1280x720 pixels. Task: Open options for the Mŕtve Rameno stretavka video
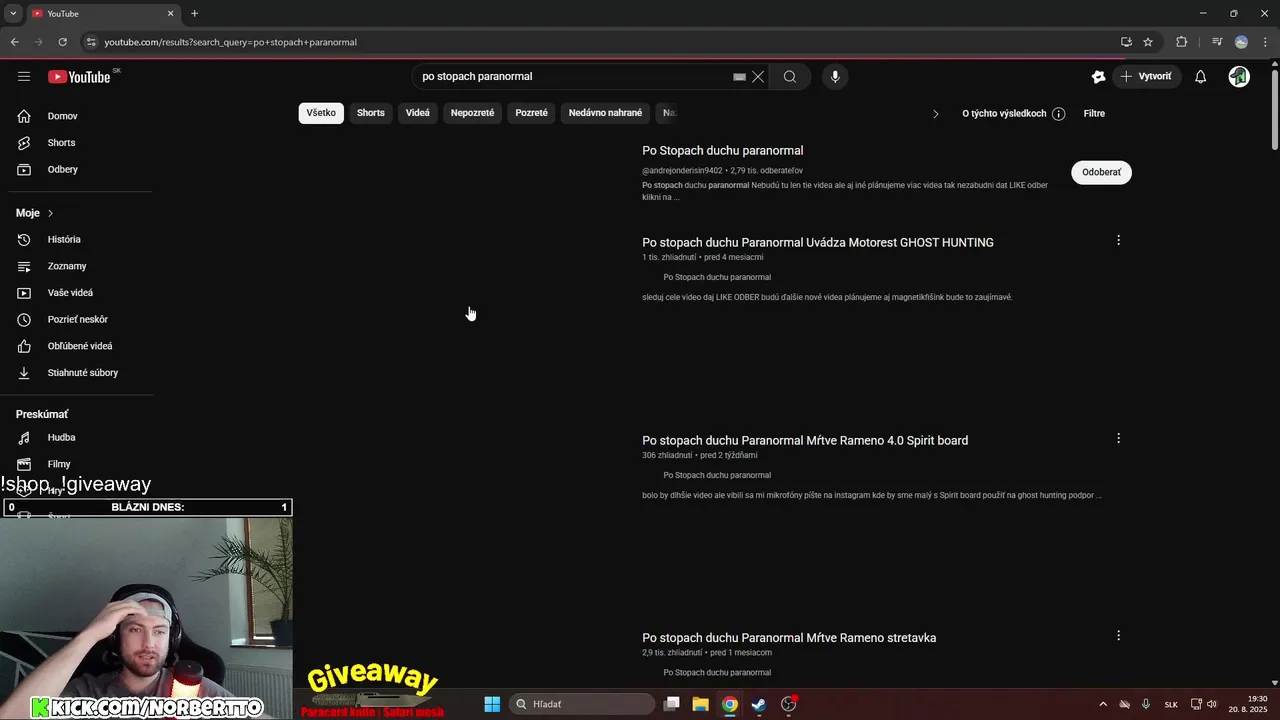coord(1118,635)
